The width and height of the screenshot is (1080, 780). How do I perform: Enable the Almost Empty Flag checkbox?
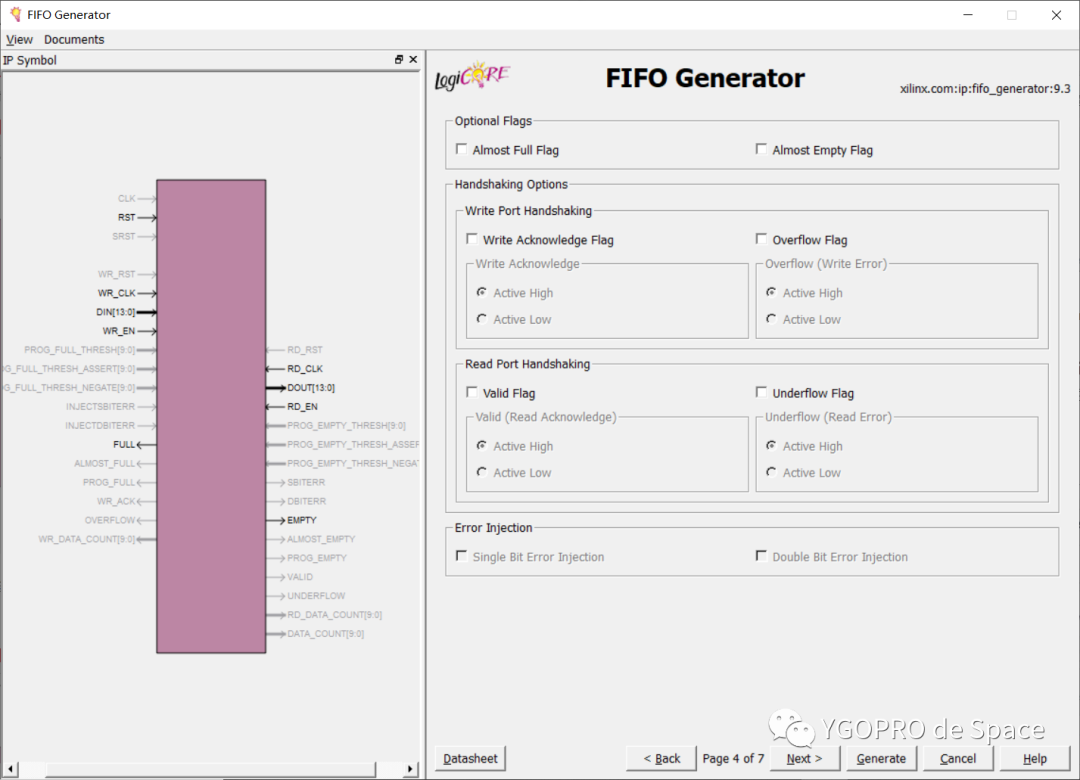pos(761,149)
